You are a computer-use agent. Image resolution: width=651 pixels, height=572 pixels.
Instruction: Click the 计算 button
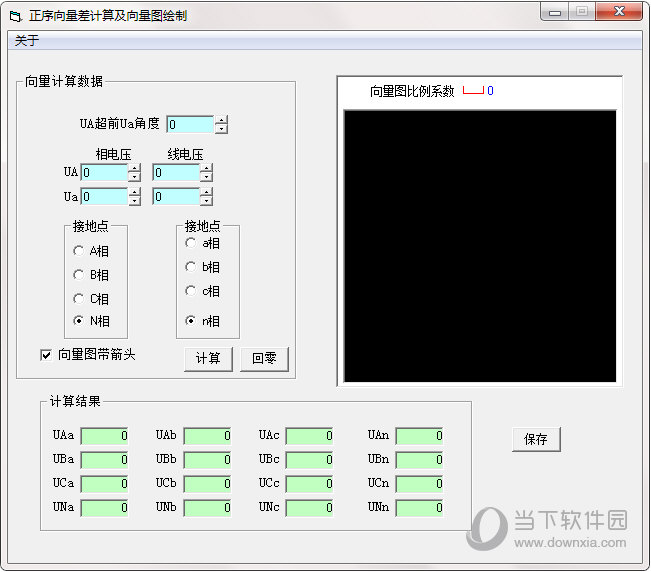[208, 359]
